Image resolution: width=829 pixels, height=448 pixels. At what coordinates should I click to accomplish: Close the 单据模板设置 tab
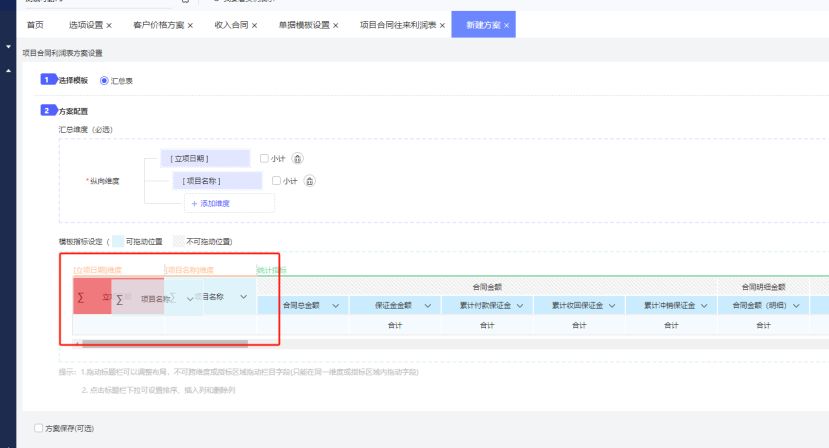tap(335, 25)
